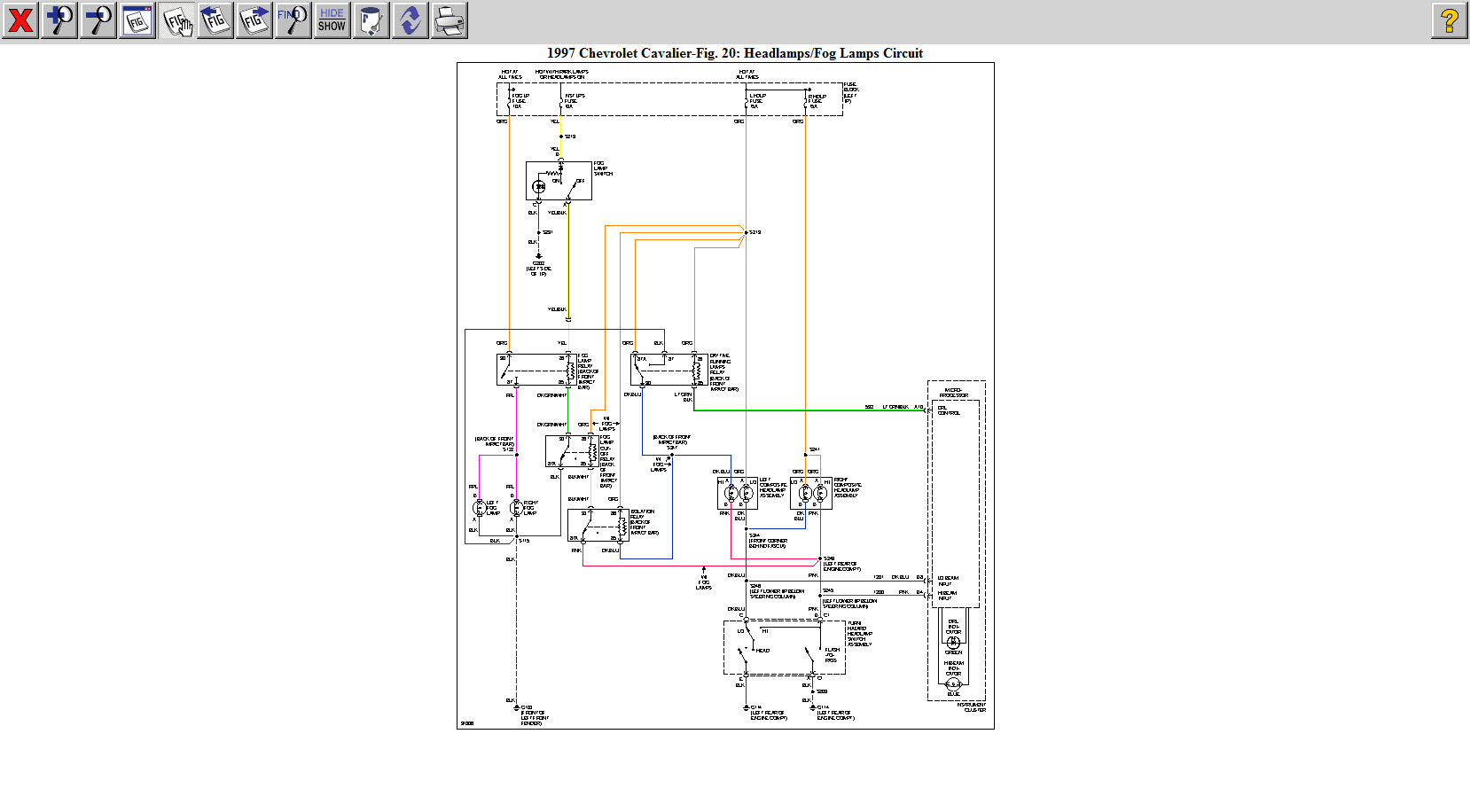Zoom in with the plus magnifier
The image size is (1470, 812).
pos(59,20)
